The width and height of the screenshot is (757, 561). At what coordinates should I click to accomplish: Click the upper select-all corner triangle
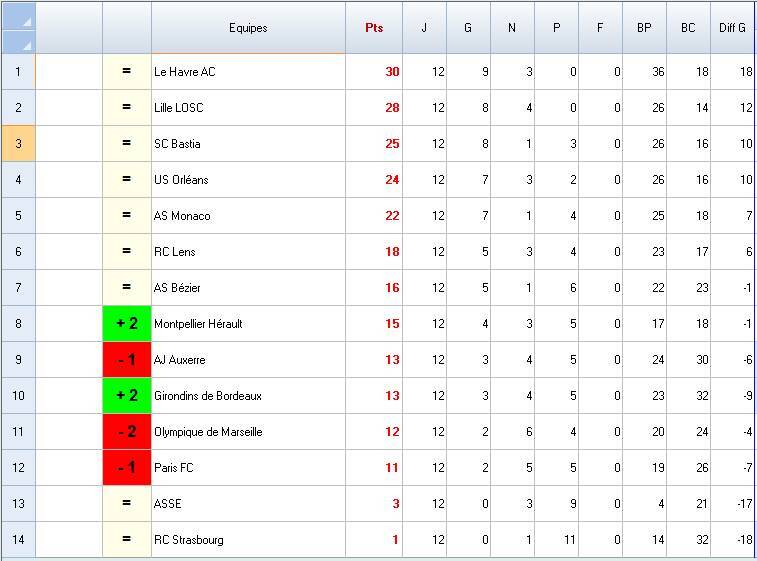[26, 21]
